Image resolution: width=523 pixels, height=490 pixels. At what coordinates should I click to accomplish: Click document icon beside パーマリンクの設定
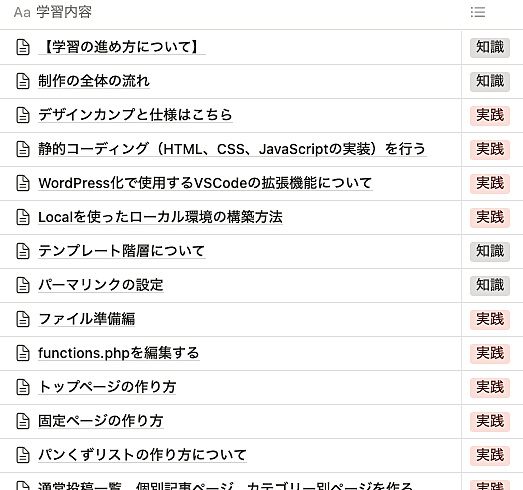pyautogui.click(x=23, y=285)
